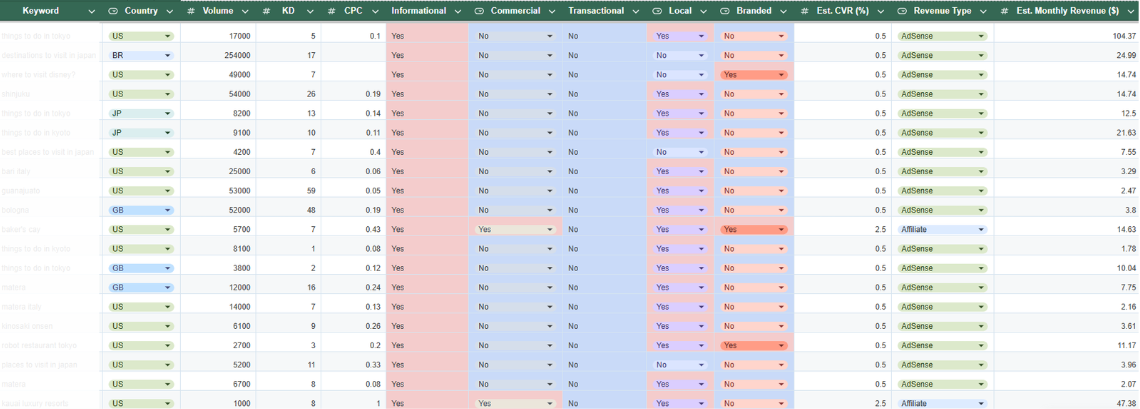The image size is (1140, 409).
Task: Open Affiliate revenue type chip in baker's cay row
Action: click(943, 229)
